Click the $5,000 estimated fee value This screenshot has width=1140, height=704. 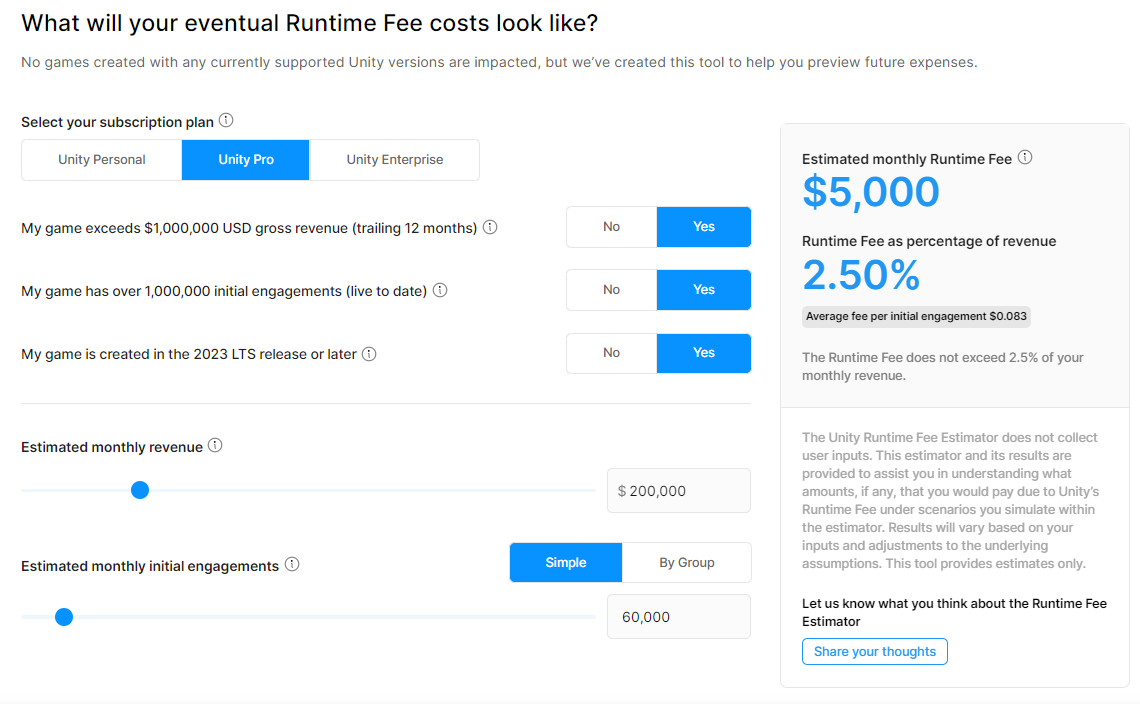(871, 193)
